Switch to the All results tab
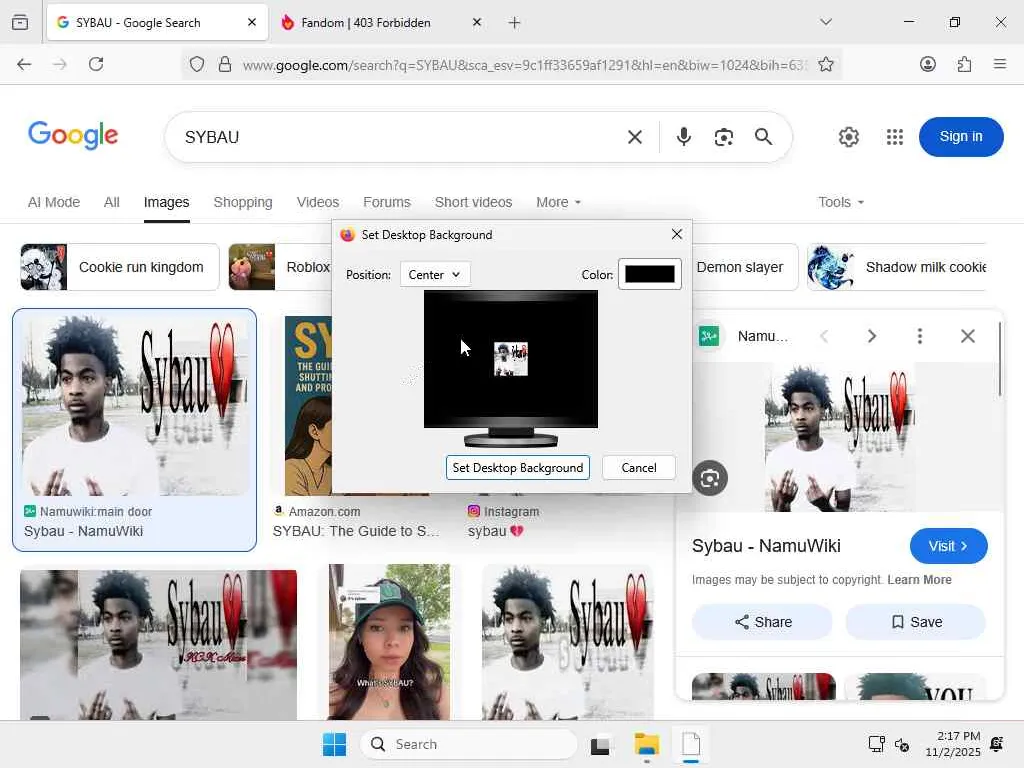Image resolution: width=1024 pixels, height=768 pixels. click(x=112, y=202)
